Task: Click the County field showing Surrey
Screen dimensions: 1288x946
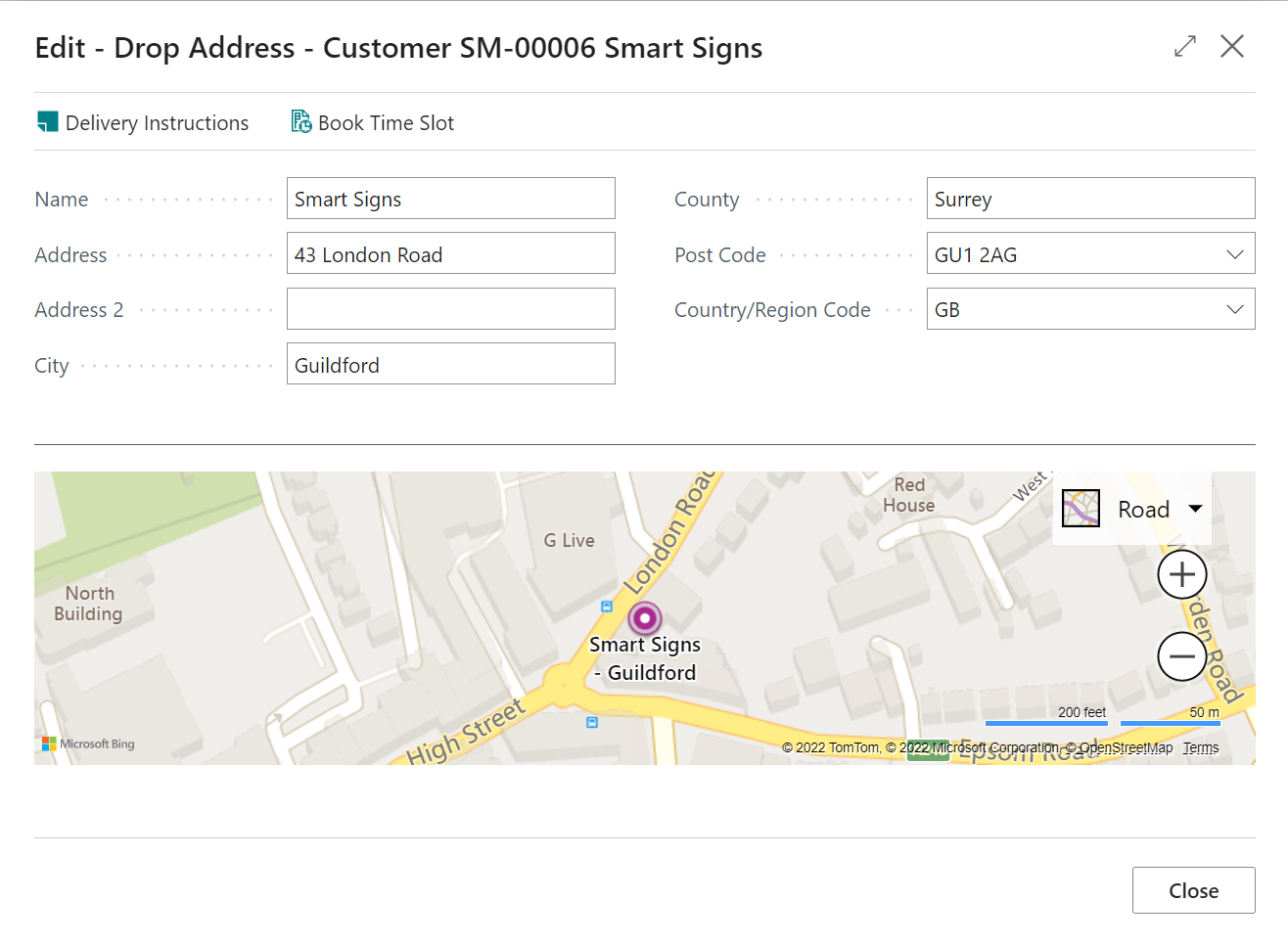Action: pos(1090,199)
